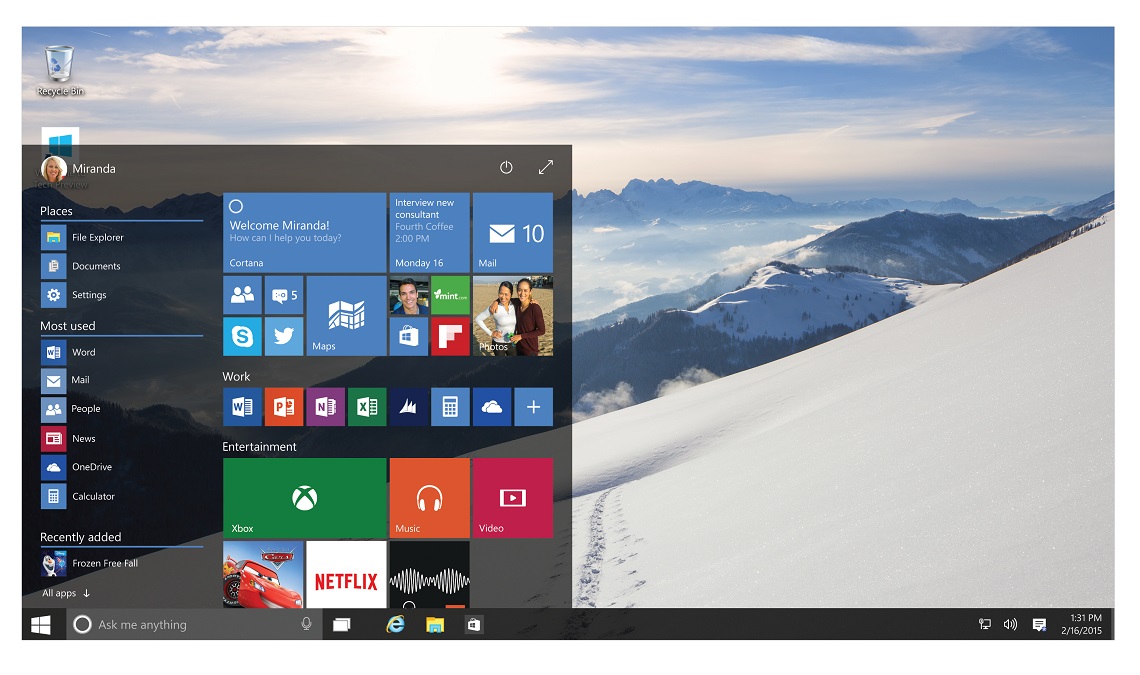Expand Start menu to full screen

545,168
